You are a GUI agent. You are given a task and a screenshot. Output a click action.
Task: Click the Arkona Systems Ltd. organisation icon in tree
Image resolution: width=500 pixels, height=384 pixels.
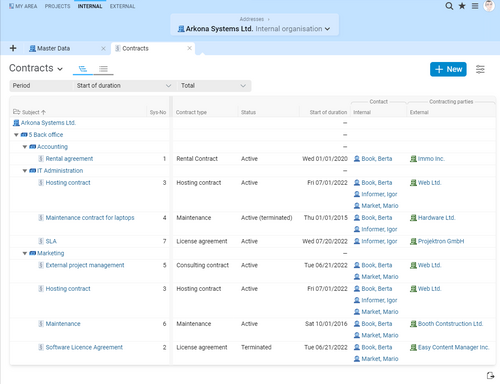(16, 123)
